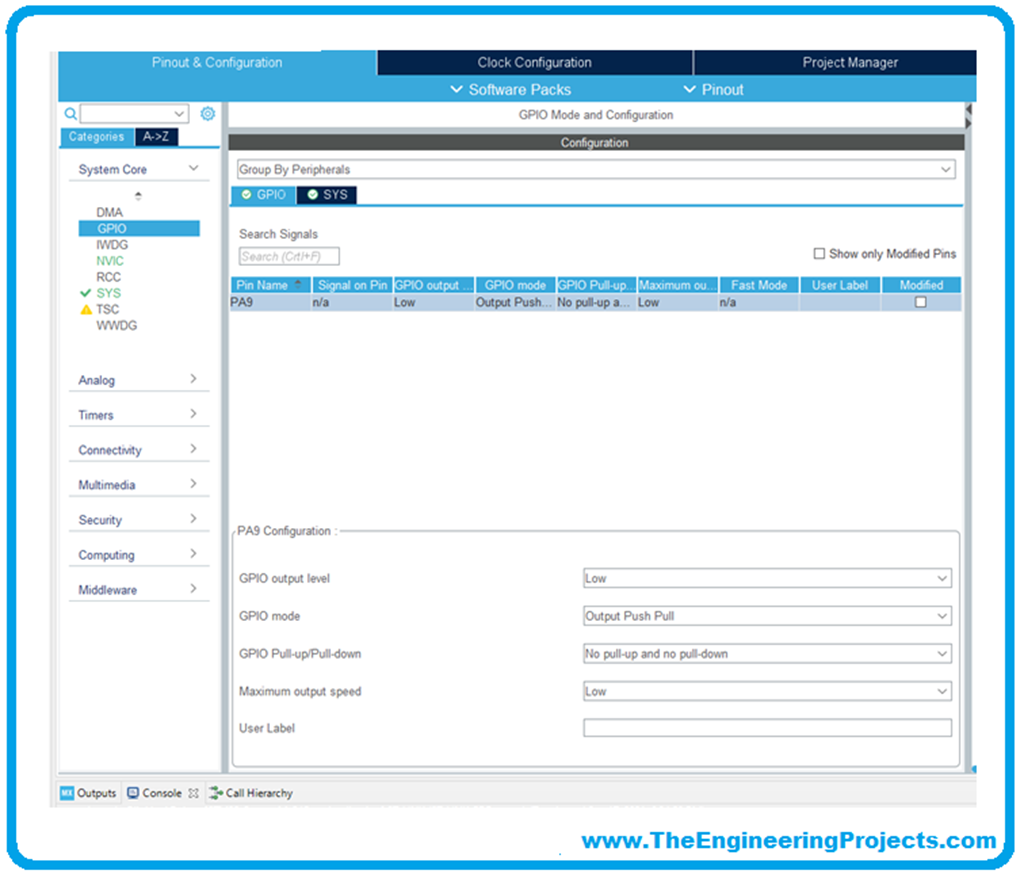This screenshot has height=878, width=1024.
Task: Click the User Label text field
Action: 767,729
